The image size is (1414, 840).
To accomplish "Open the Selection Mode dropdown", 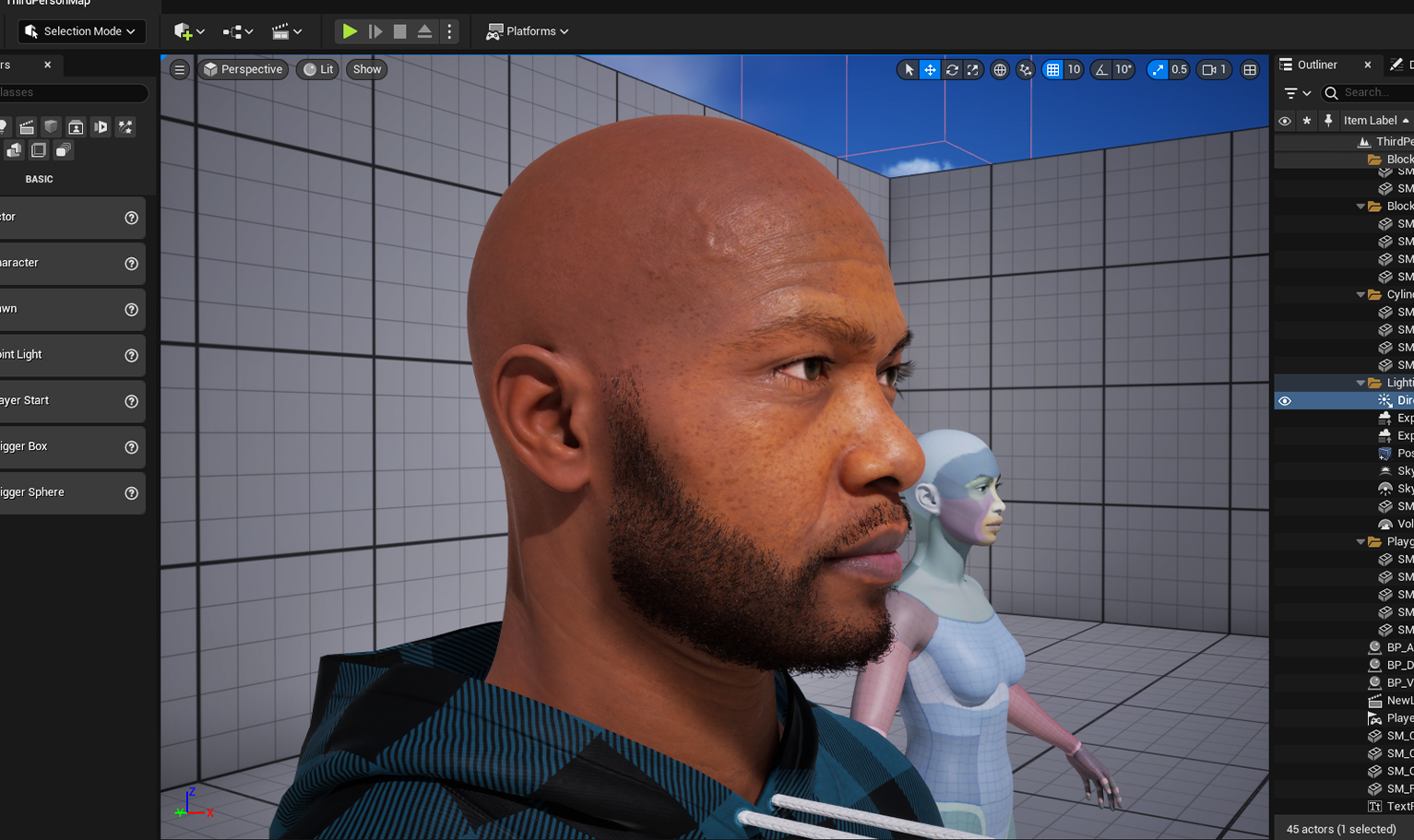I will [x=81, y=30].
